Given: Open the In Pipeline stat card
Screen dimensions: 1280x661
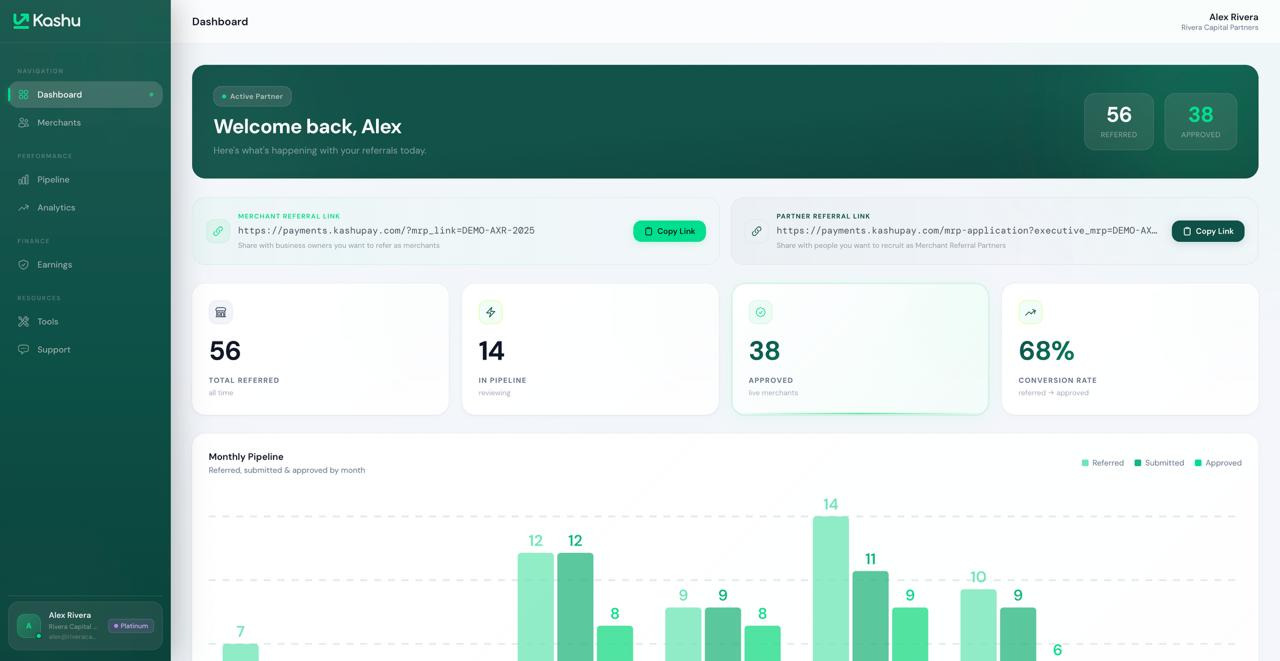Looking at the screenshot, I should click(590, 349).
